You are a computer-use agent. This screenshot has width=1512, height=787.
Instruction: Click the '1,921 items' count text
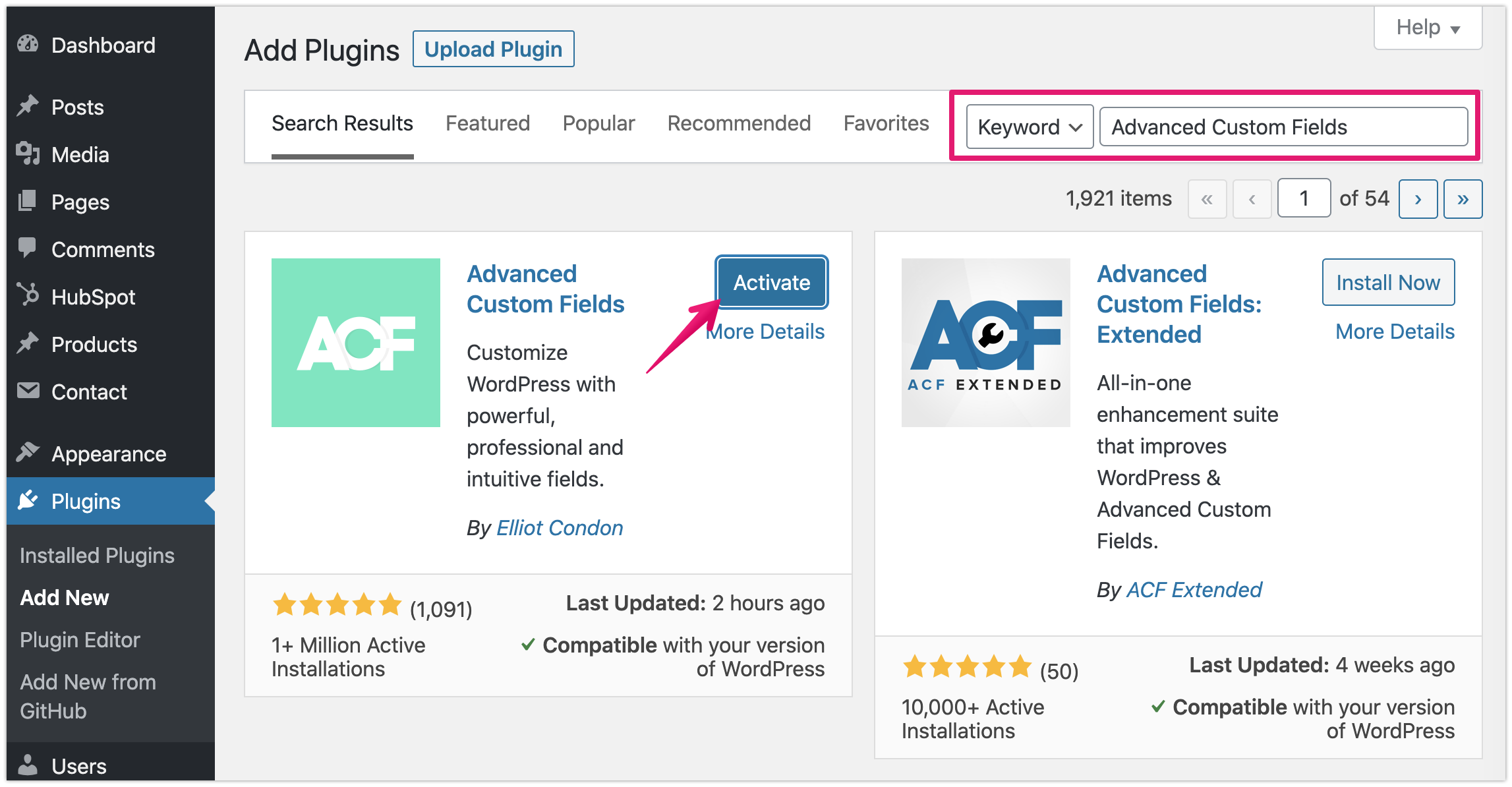pyautogui.click(x=1119, y=198)
